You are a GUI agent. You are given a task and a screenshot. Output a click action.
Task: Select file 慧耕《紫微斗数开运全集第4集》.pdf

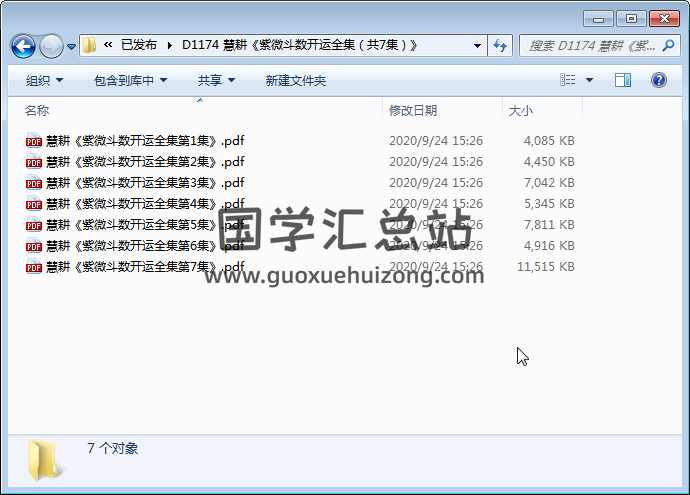click(145, 203)
